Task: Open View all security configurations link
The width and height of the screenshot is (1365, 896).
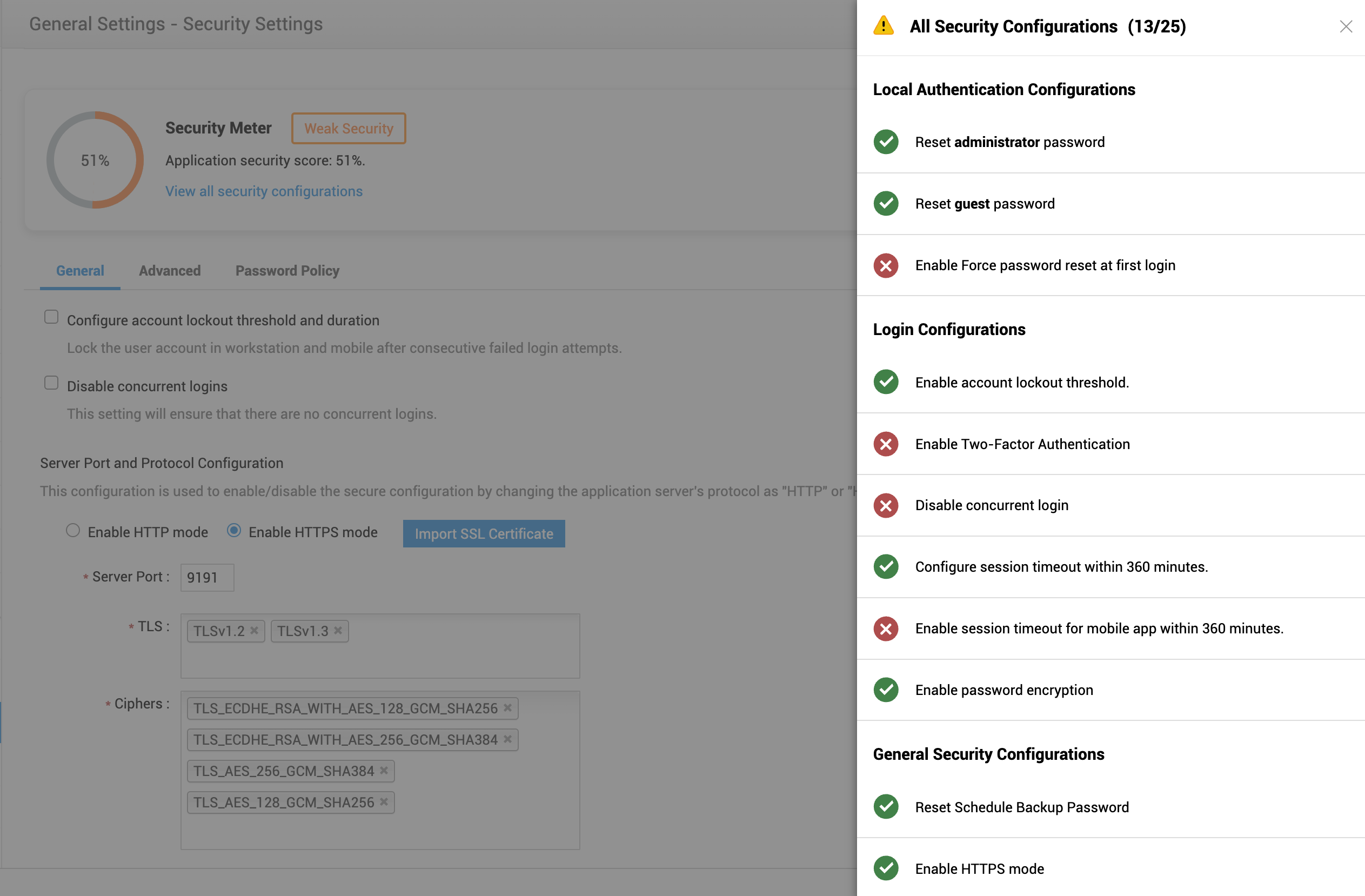Action: point(264,191)
